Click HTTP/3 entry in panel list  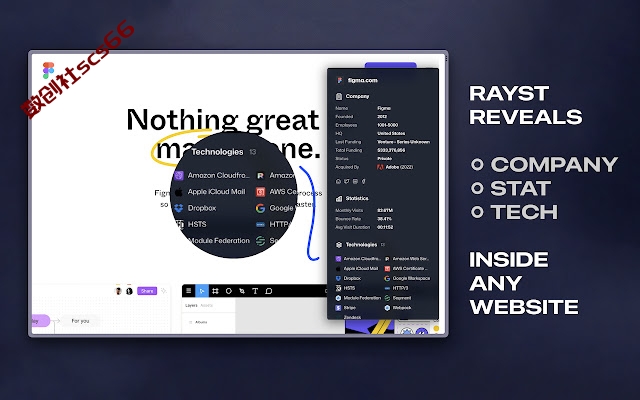tap(396, 288)
